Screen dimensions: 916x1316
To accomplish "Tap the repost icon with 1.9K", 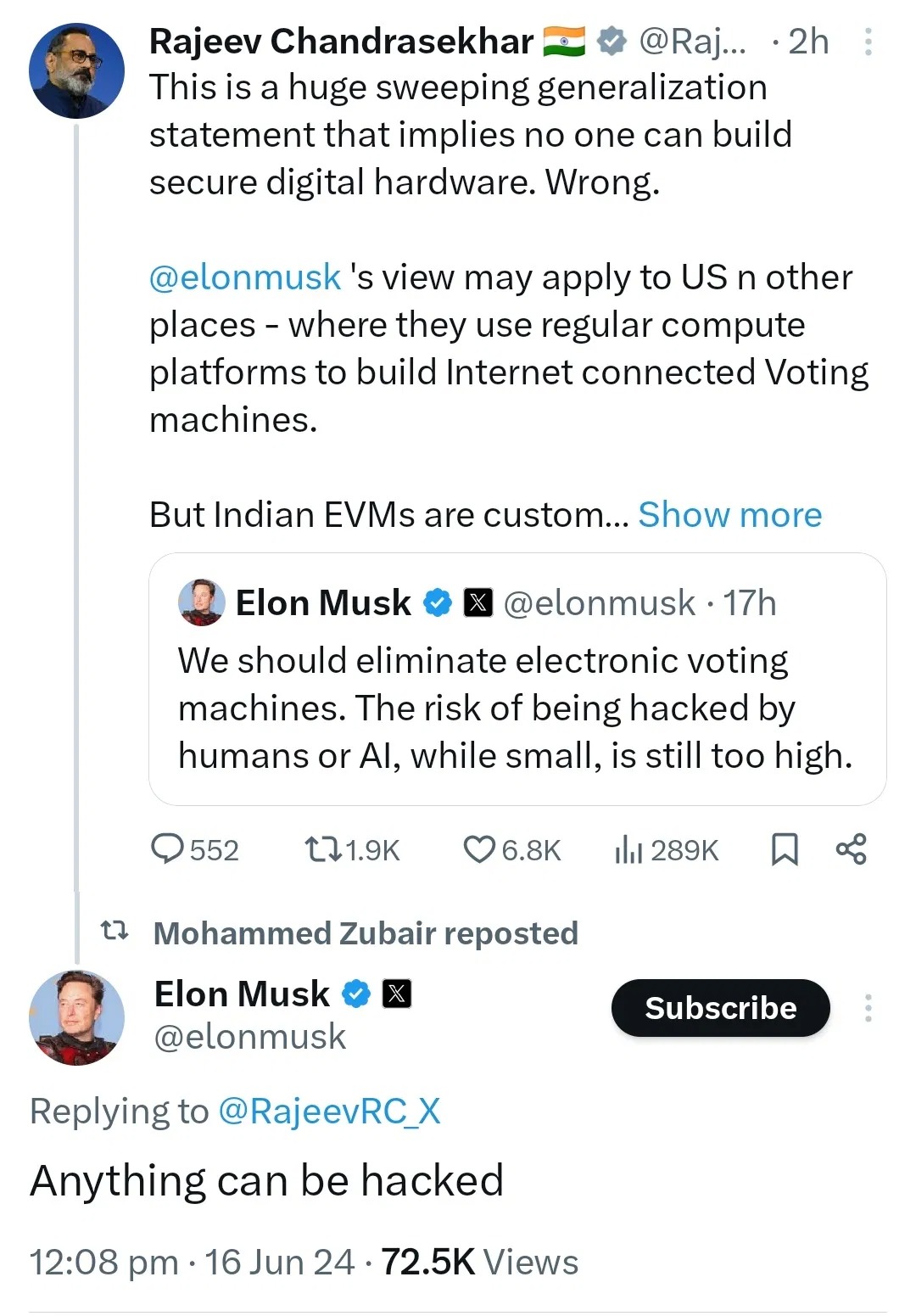I will click(x=322, y=848).
